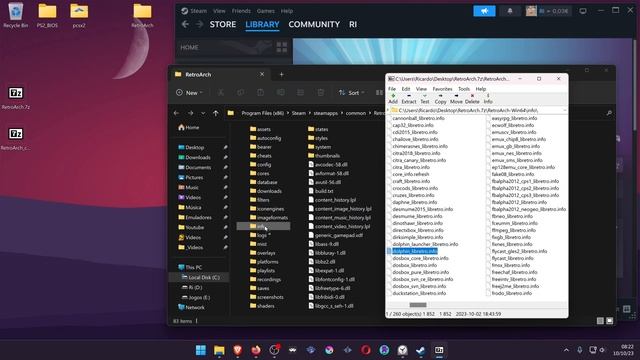Select the PS2_BIOS desktop folder
Screen dimensions: 640x360
click(47, 15)
